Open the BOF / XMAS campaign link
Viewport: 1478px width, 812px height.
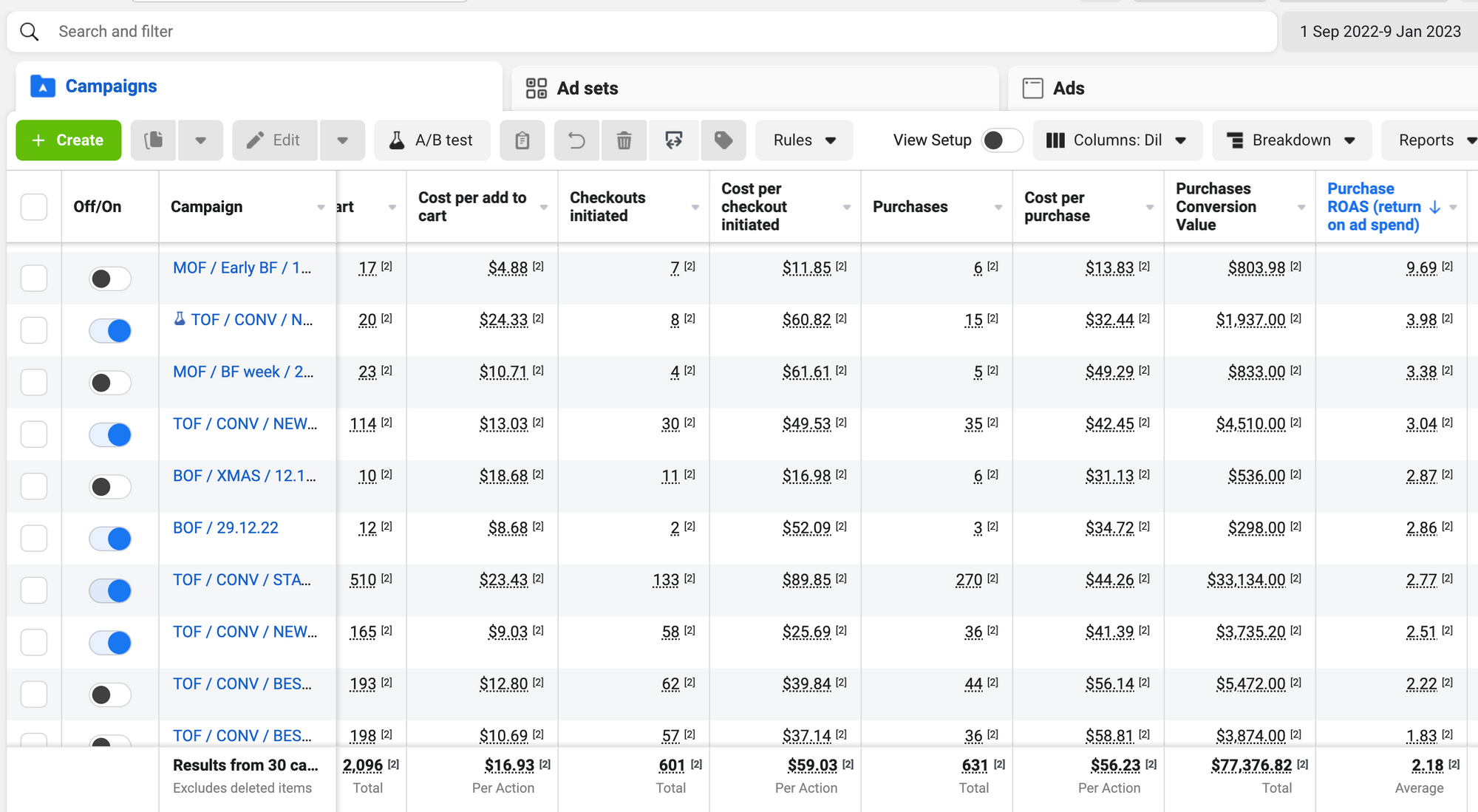click(x=244, y=476)
